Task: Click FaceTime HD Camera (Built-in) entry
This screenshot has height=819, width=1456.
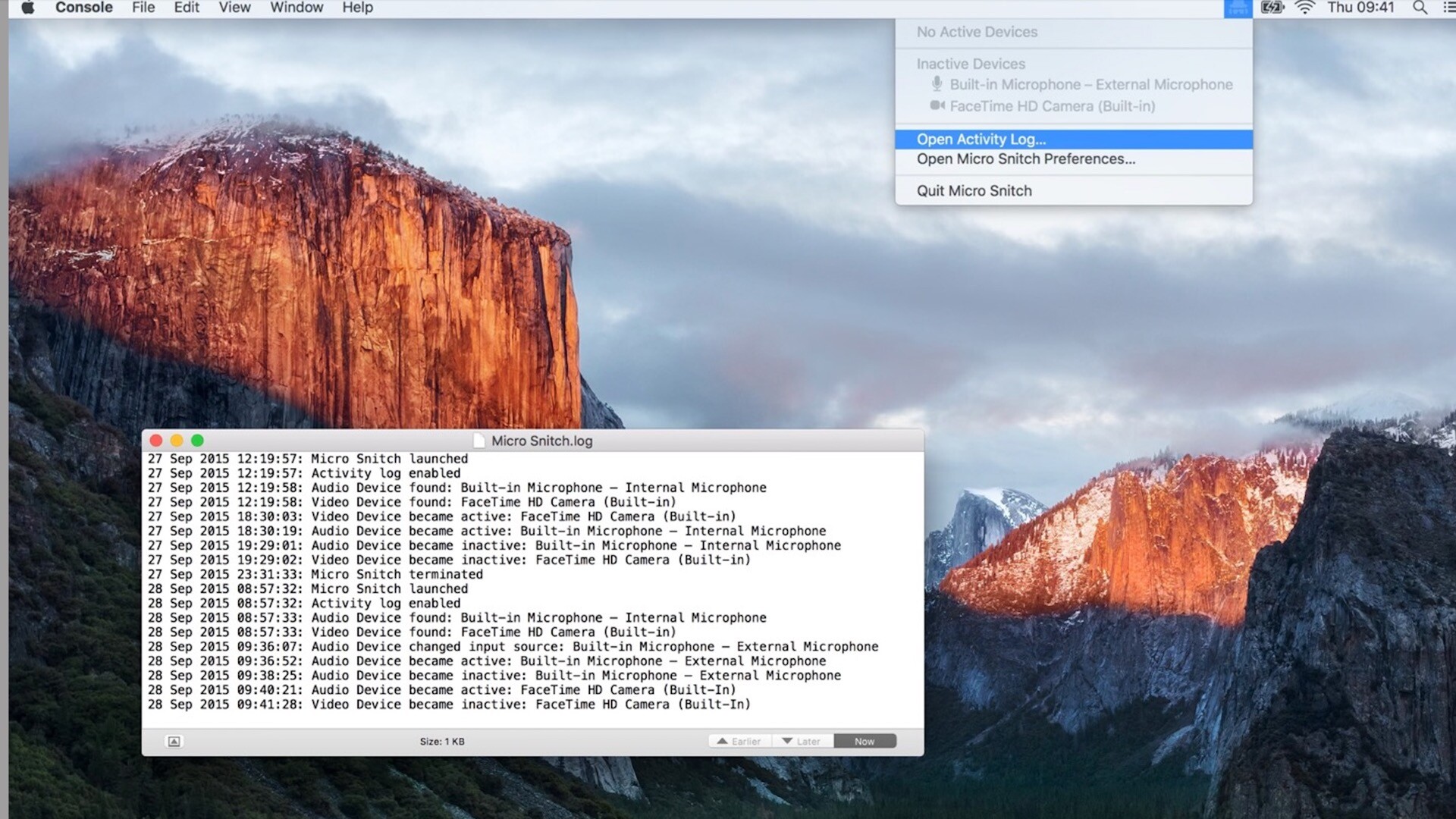Action: point(1074,106)
